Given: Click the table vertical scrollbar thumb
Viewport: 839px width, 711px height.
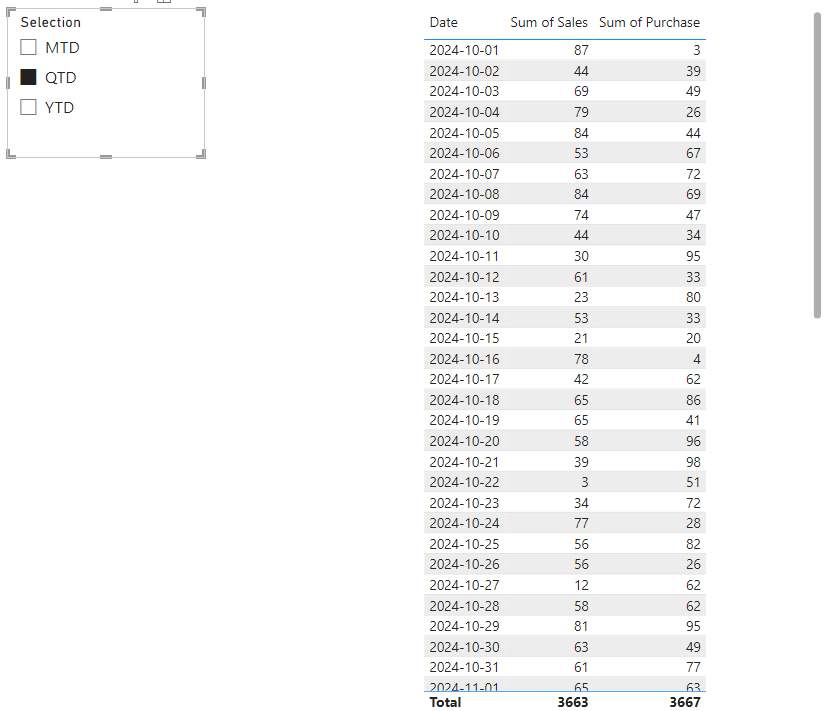Looking at the screenshot, I should point(817,165).
